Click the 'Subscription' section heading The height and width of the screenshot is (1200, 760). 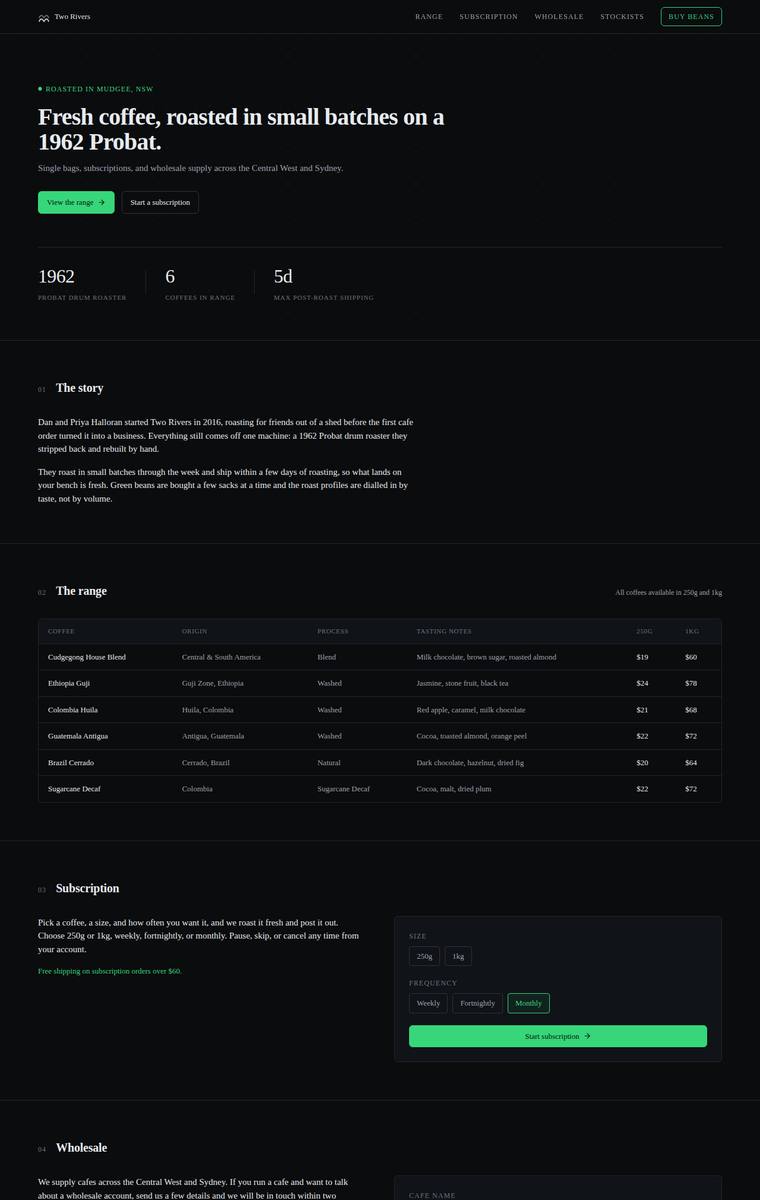tap(87, 888)
